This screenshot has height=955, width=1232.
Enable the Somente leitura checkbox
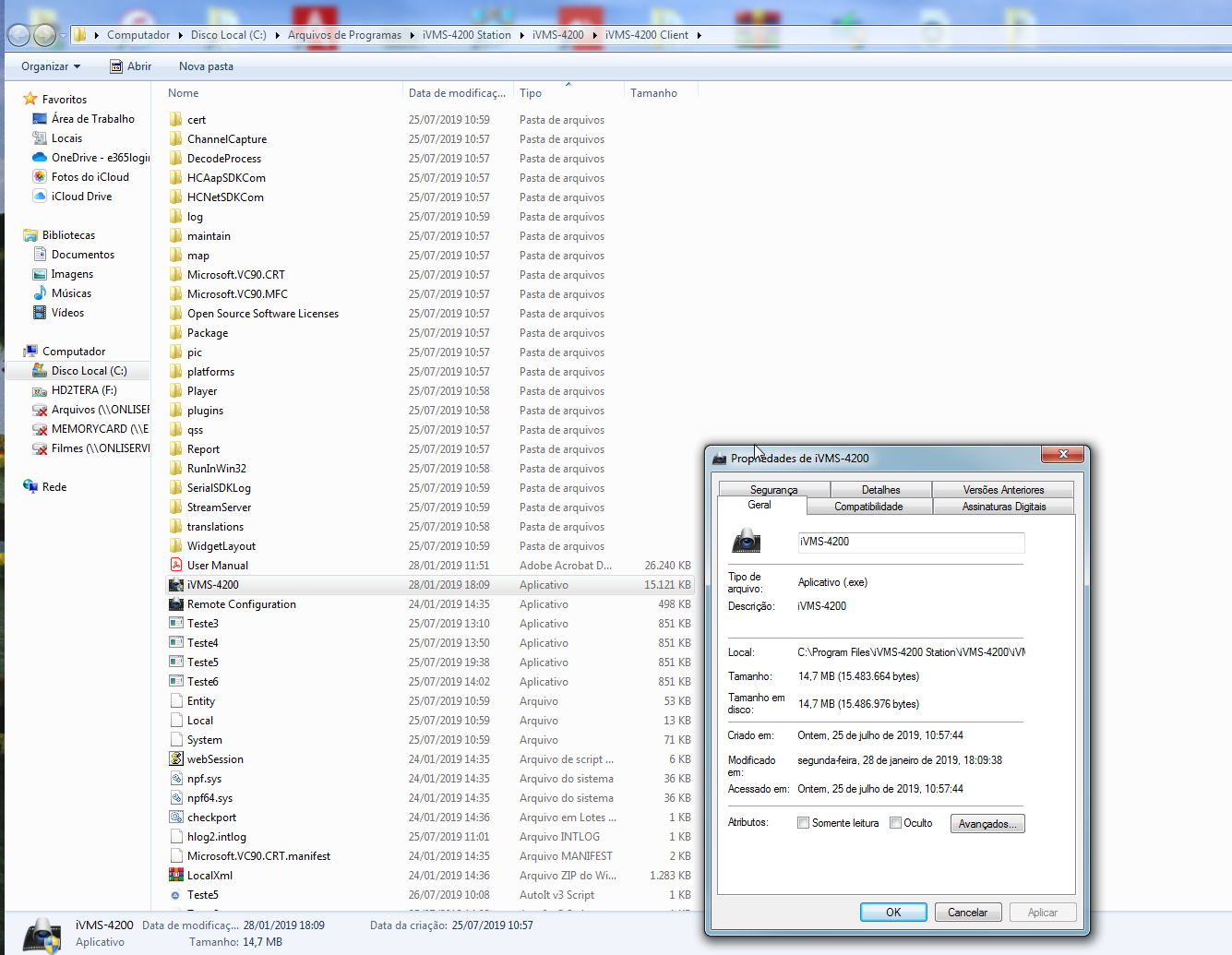click(x=803, y=823)
